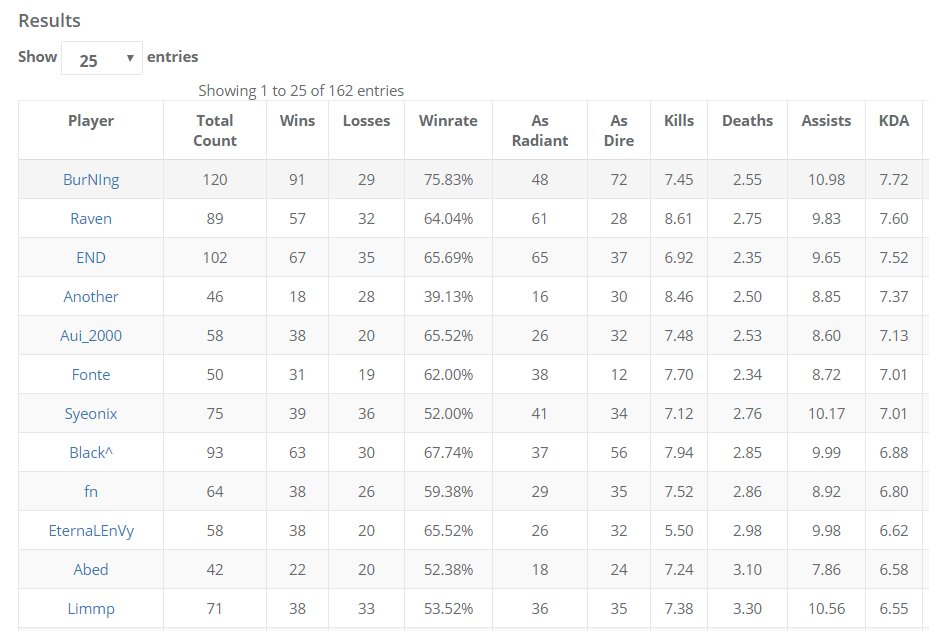Open the Show entries dropdown
Screen dimensions: 929x631
click(x=101, y=59)
